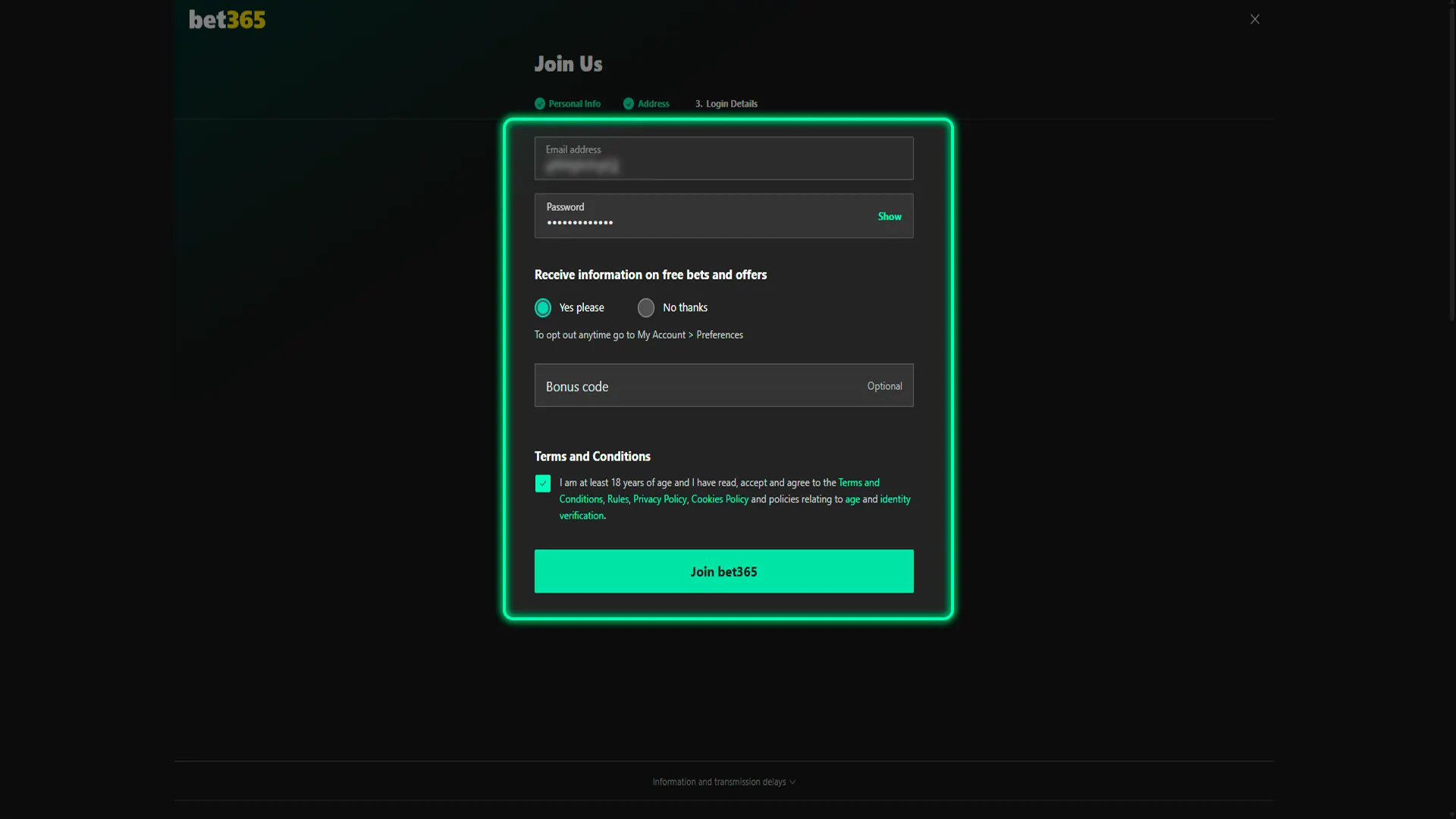Click the Email address field
The height and width of the screenshot is (819, 1456).
click(x=723, y=158)
